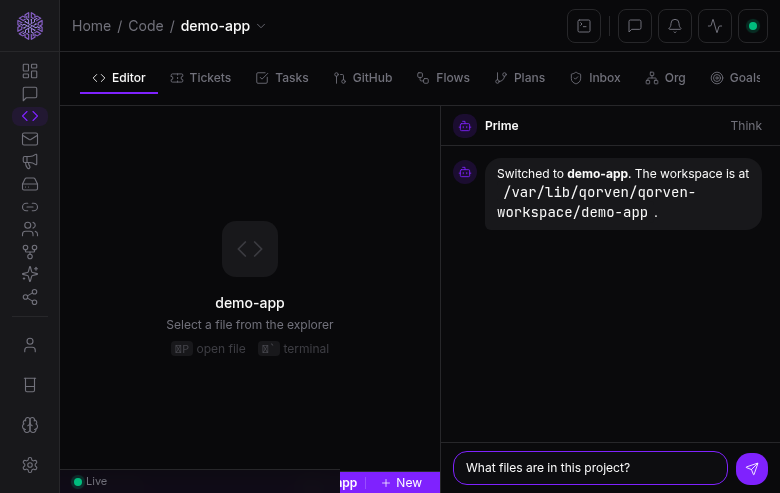
Task: Open the activity pulse button
Action: (715, 26)
